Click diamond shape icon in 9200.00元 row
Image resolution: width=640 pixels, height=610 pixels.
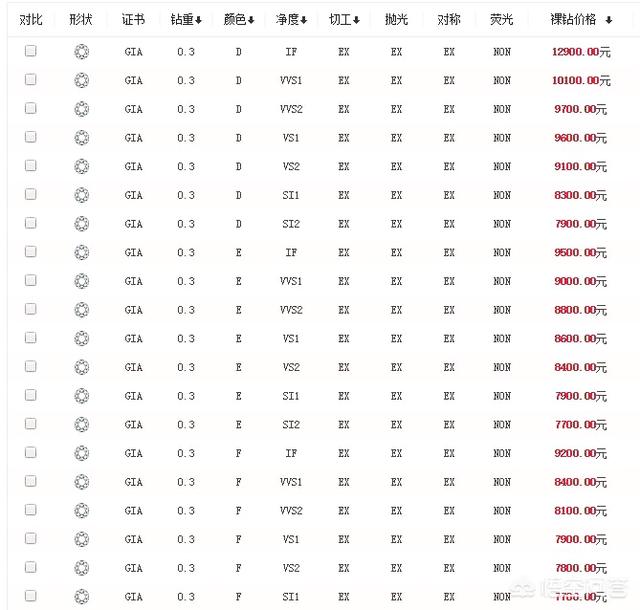(82, 454)
